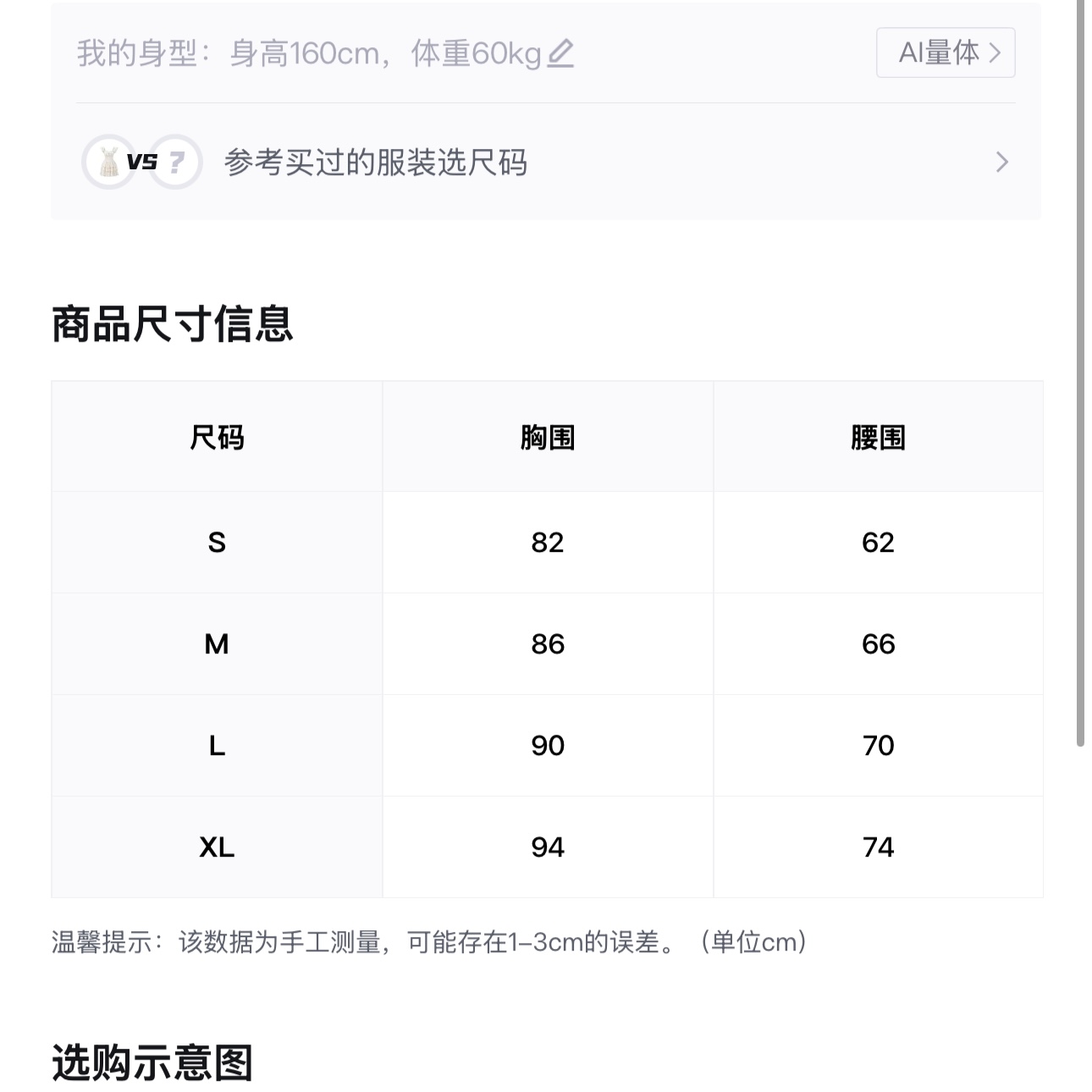Viewport: 1092px width, 1092px height.
Task: Select the 腰围 column header
Action: pyautogui.click(x=879, y=438)
